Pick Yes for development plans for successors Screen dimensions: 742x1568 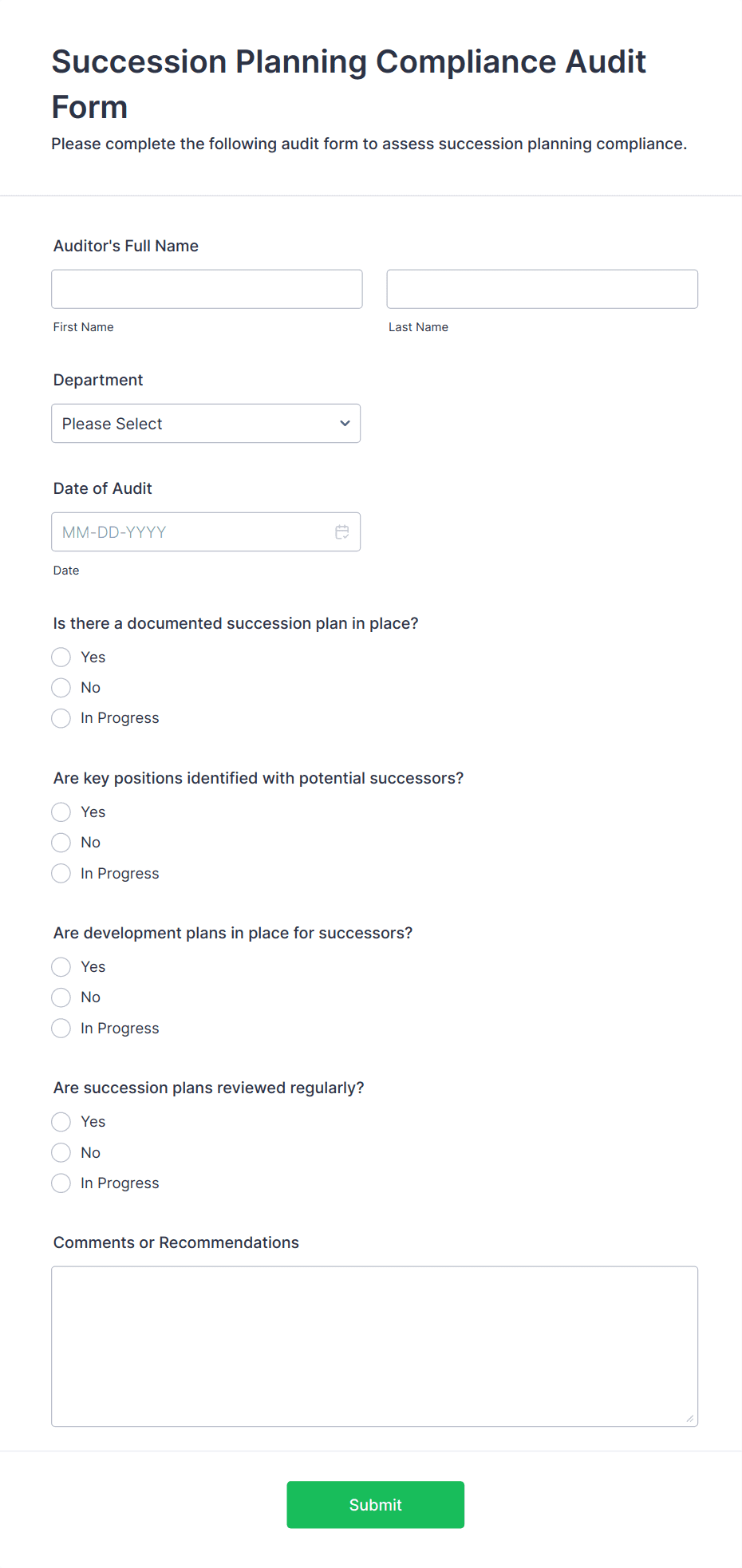(61, 967)
